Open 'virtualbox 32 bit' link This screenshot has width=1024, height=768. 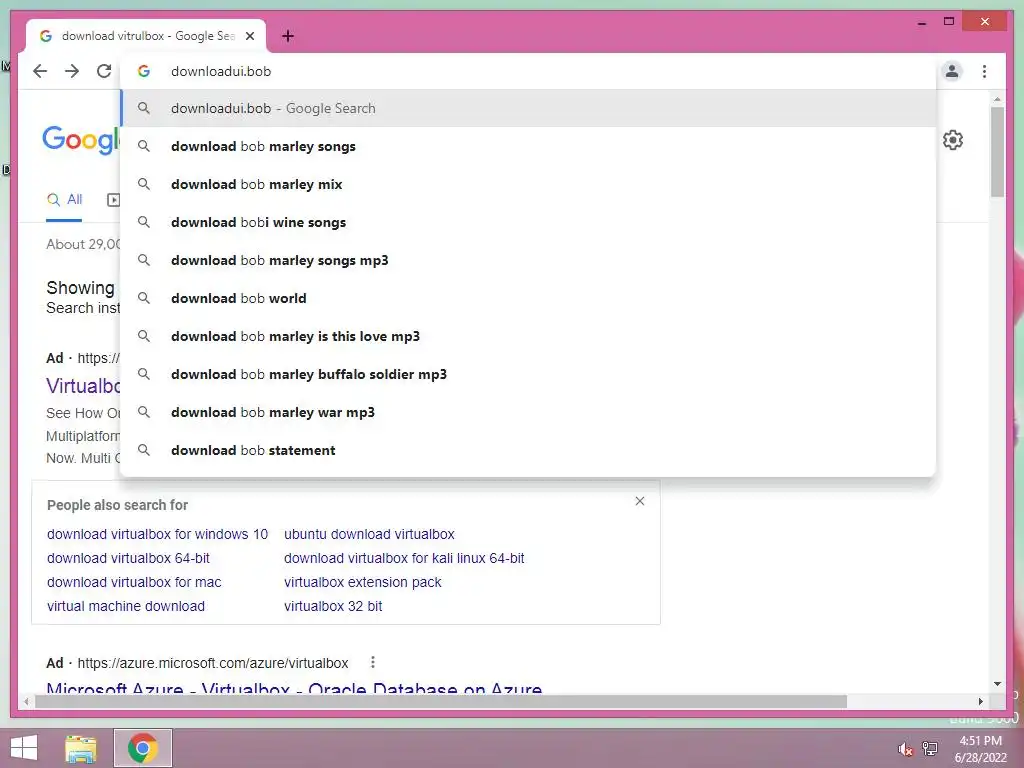pos(333,606)
